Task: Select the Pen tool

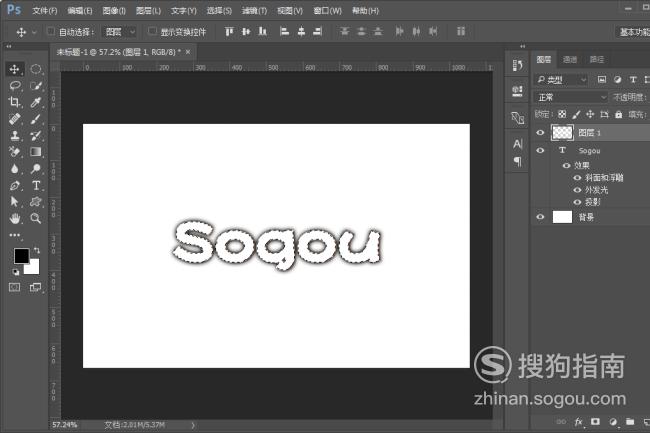Action: tap(15, 185)
